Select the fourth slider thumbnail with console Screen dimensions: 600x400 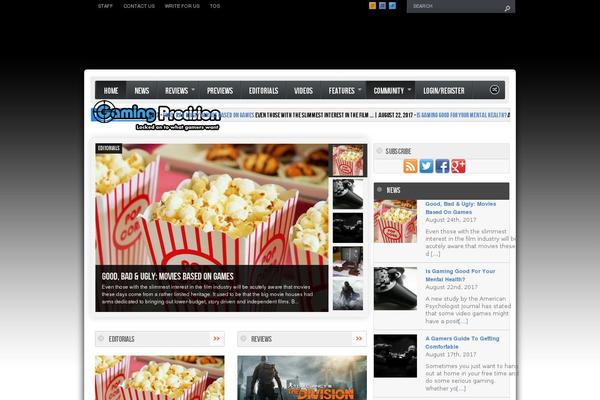coord(348,261)
